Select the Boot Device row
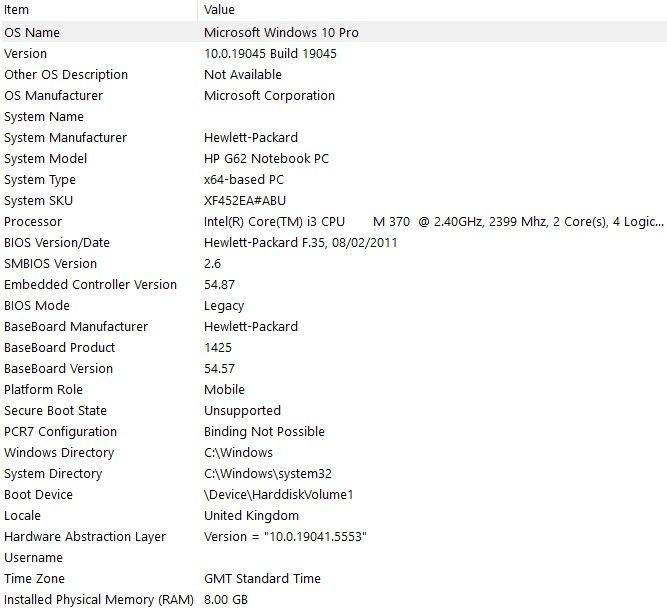This screenshot has height=609, width=667. [334, 495]
